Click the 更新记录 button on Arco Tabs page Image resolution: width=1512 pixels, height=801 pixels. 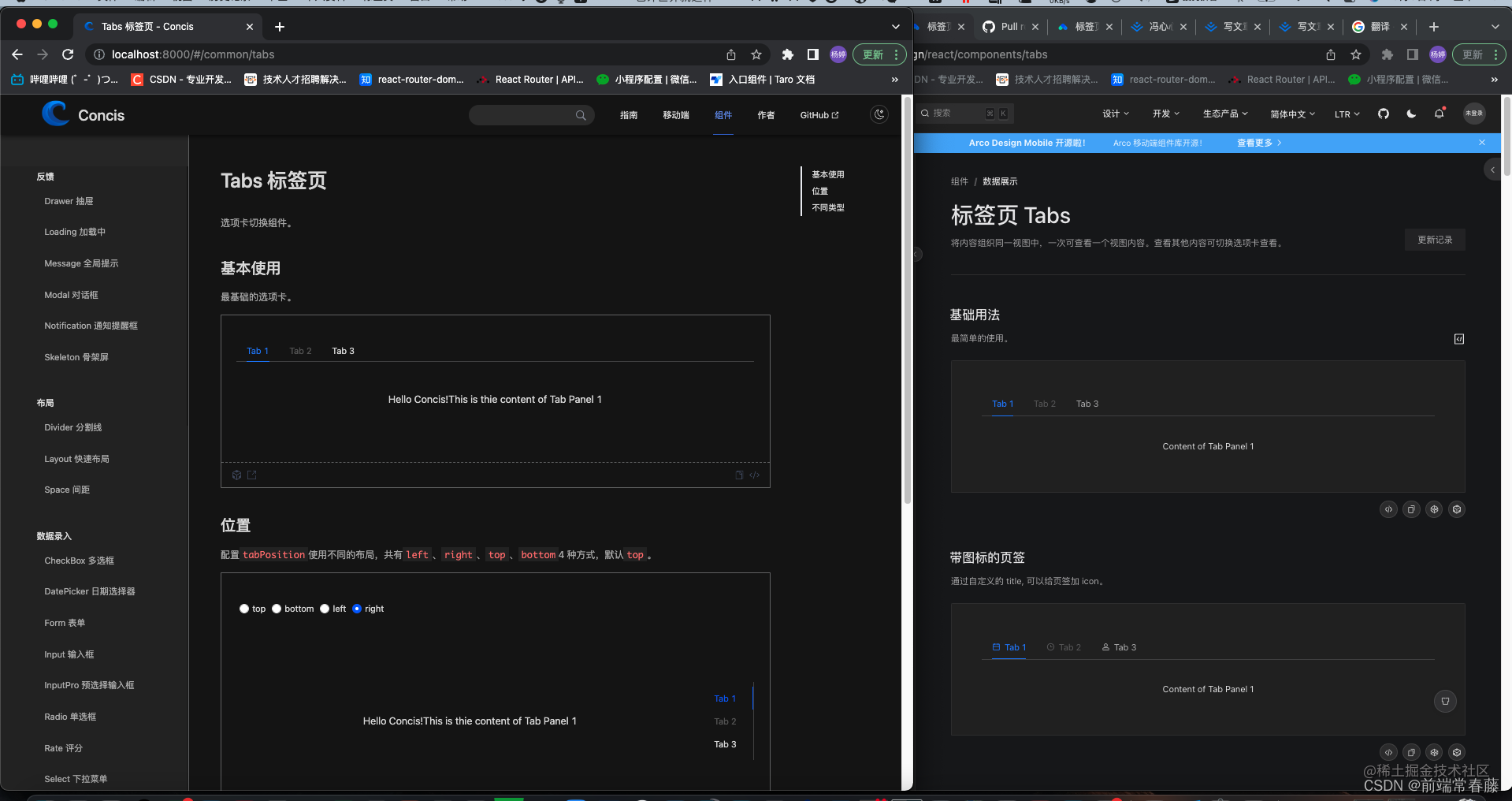click(1435, 240)
